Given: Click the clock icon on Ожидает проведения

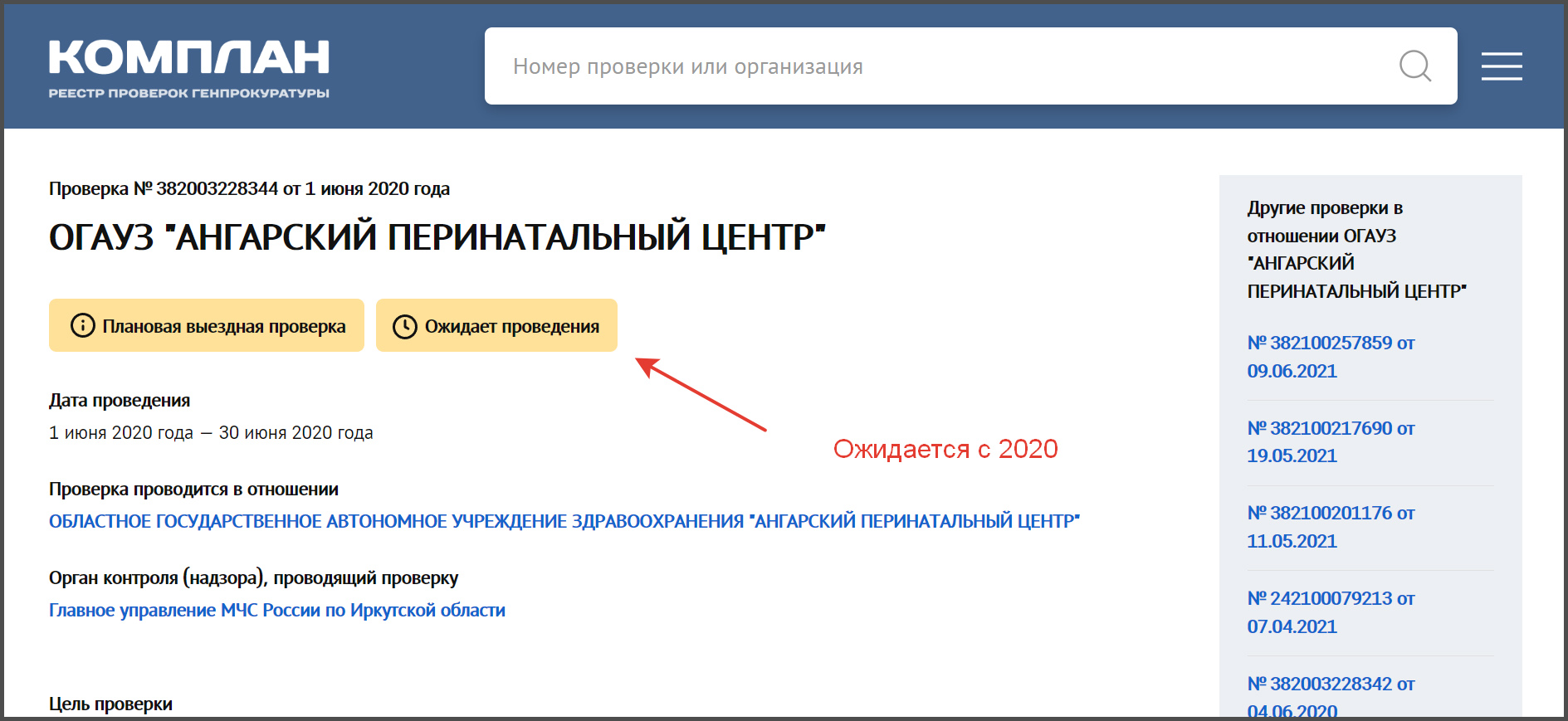Looking at the screenshot, I should point(405,326).
